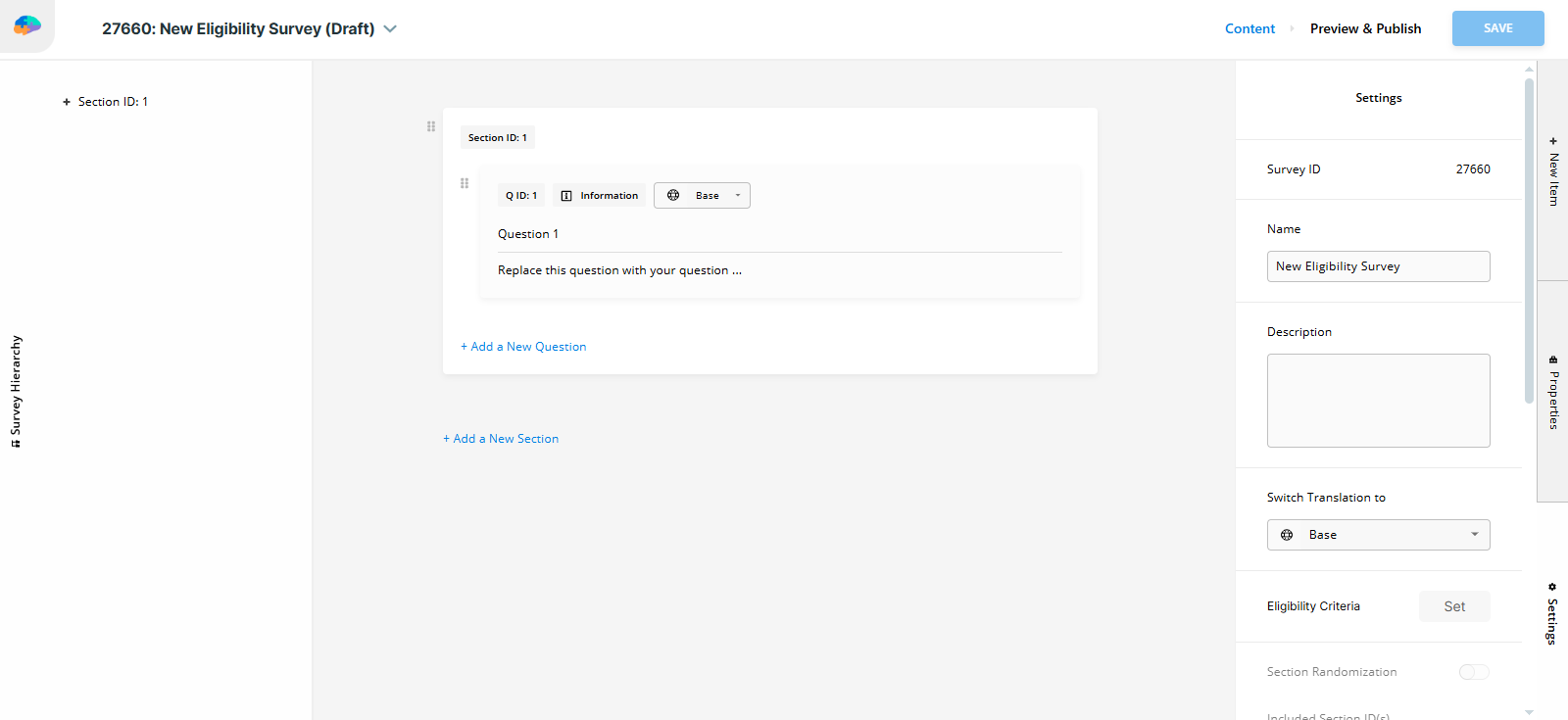Click the drag handle beside Question 1
Screen dimensions: 1568x720
(465, 183)
